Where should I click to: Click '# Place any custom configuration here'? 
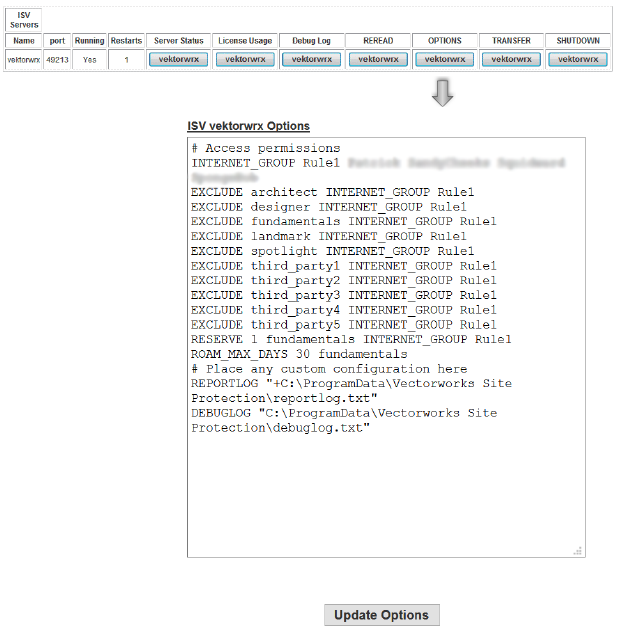(329, 369)
